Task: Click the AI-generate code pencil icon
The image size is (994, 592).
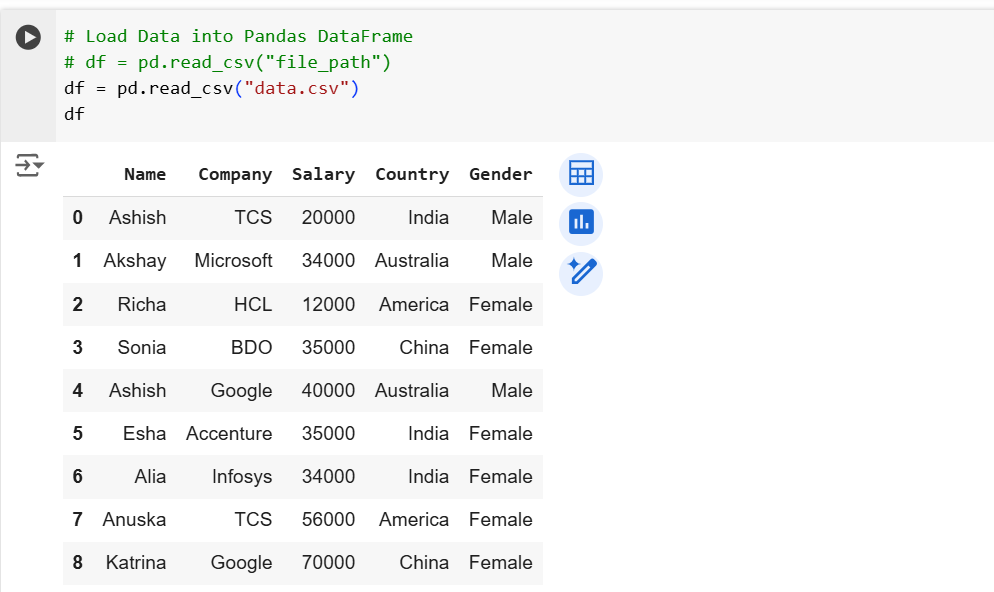Action: click(x=581, y=272)
